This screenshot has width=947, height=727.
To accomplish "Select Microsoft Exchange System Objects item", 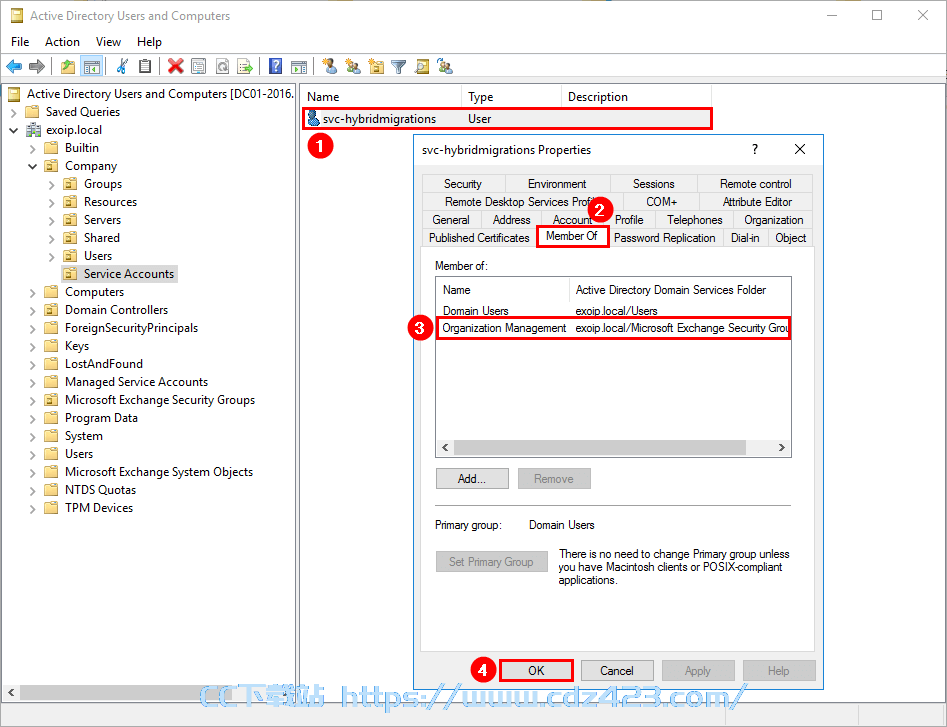I will coord(158,472).
